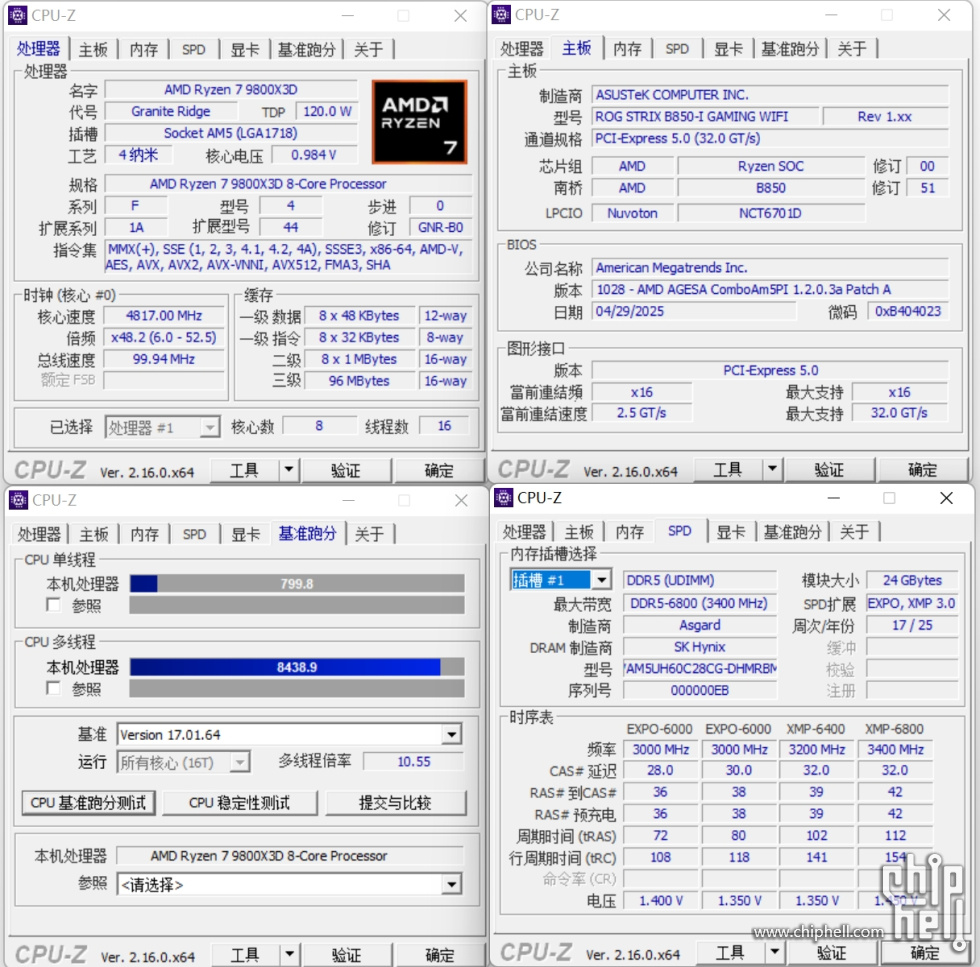Open 工具 dropdown arrow in motherboard window
Image resolution: width=980 pixels, height=967 pixels.
pyautogui.click(x=772, y=469)
